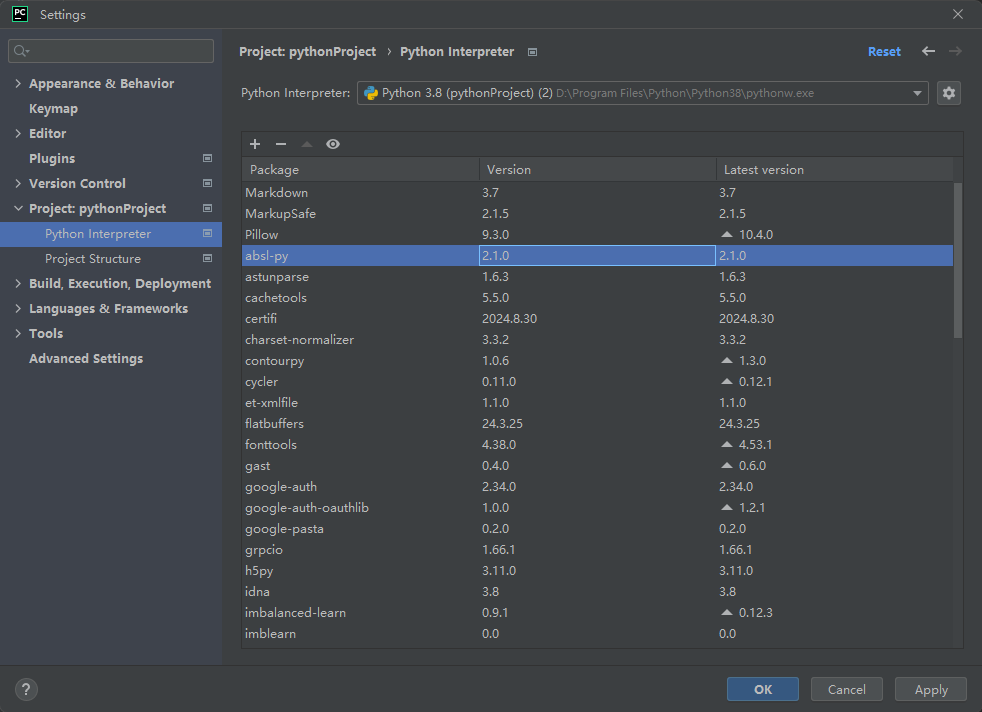Click the settings search field
The height and width of the screenshot is (712, 982).
coord(111,51)
